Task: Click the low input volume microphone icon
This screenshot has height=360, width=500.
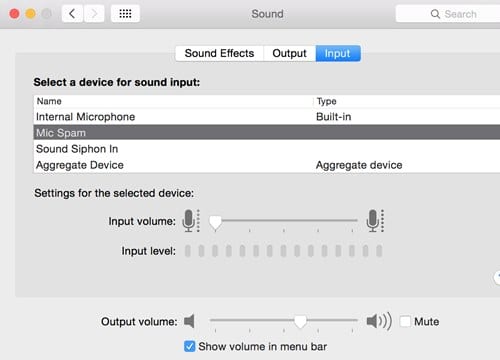Action: 191,221
